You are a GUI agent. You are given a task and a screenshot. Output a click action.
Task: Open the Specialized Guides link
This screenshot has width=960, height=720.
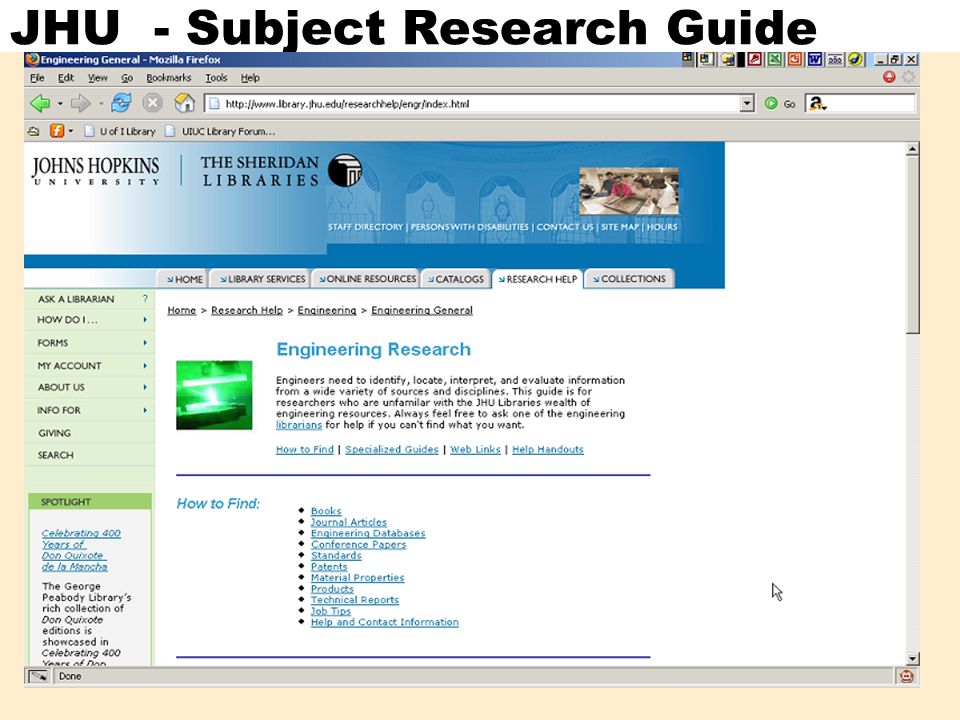pyautogui.click(x=392, y=449)
